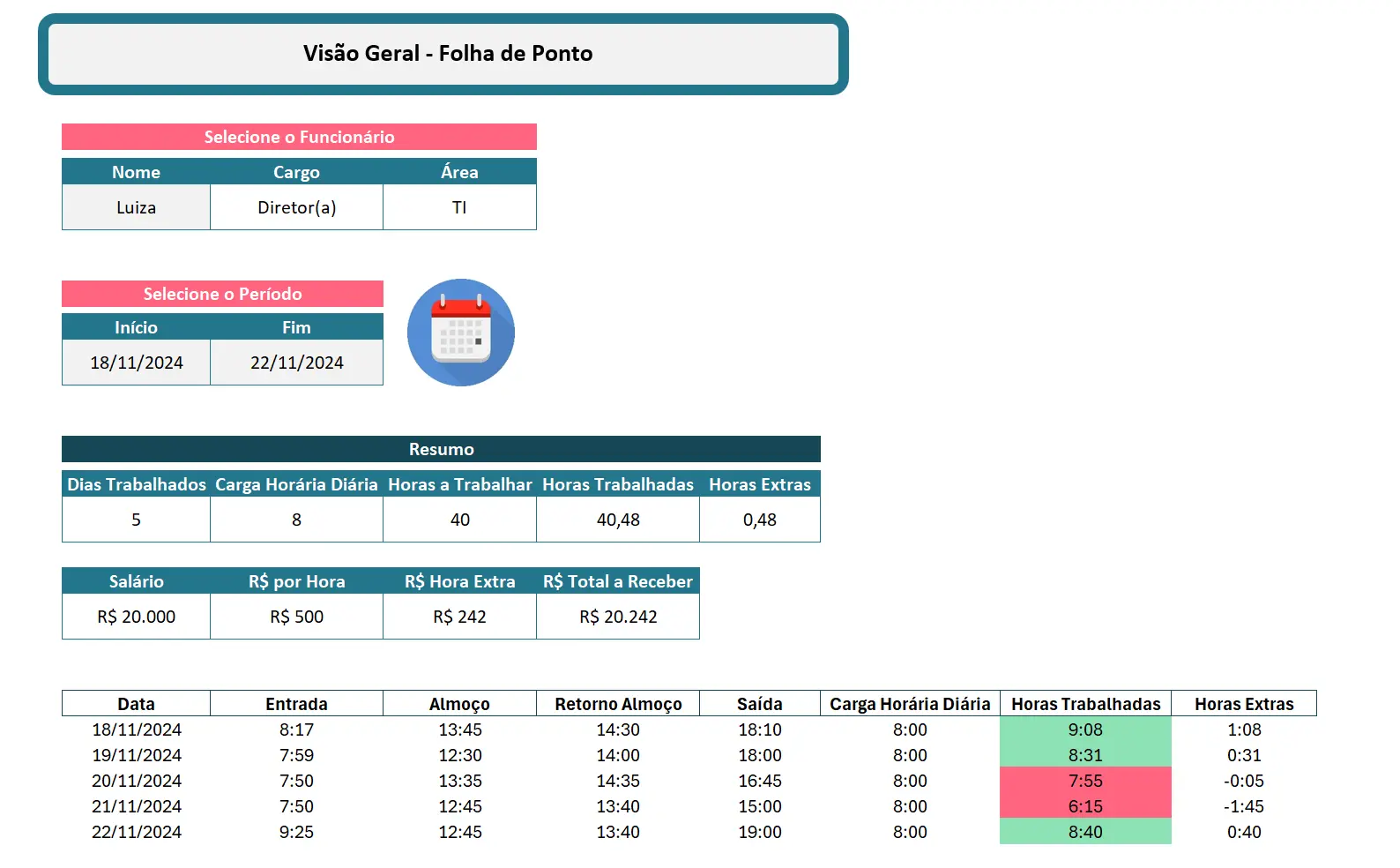Click the start date 18/11/2024 field
This screenshot has width=1400, height=868.
click(x=136, y=363)
